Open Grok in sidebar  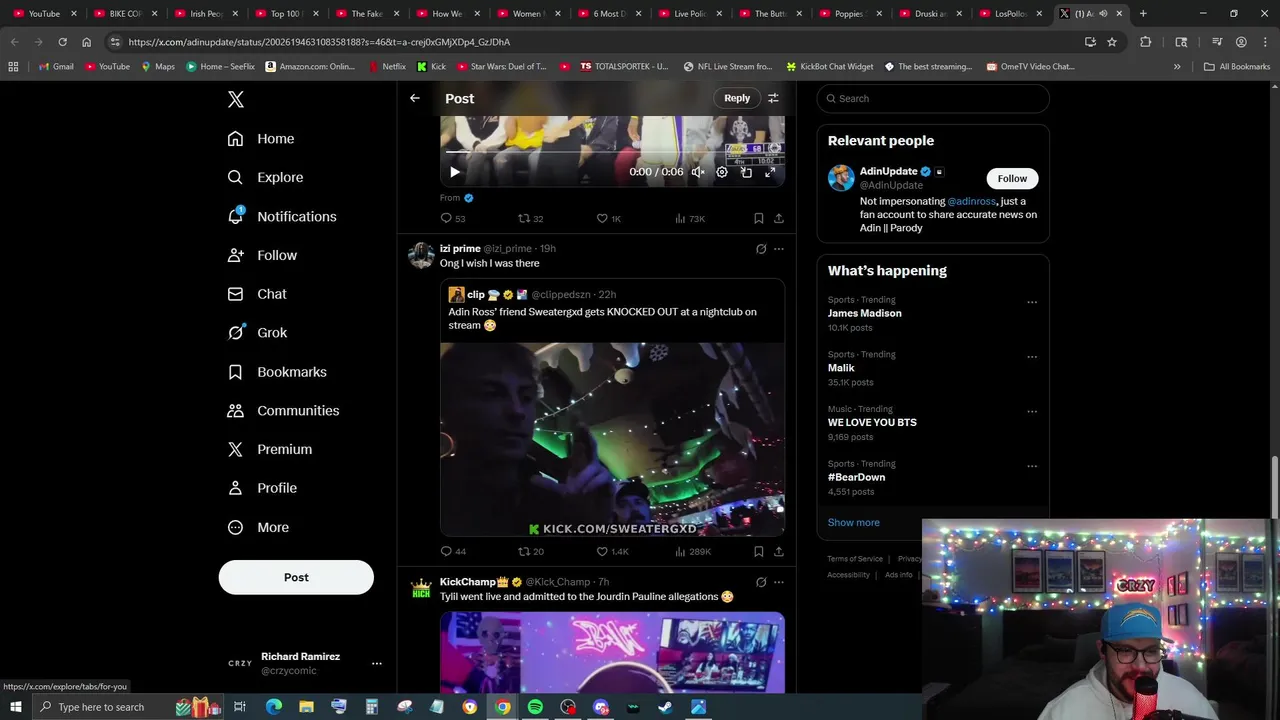258,333
